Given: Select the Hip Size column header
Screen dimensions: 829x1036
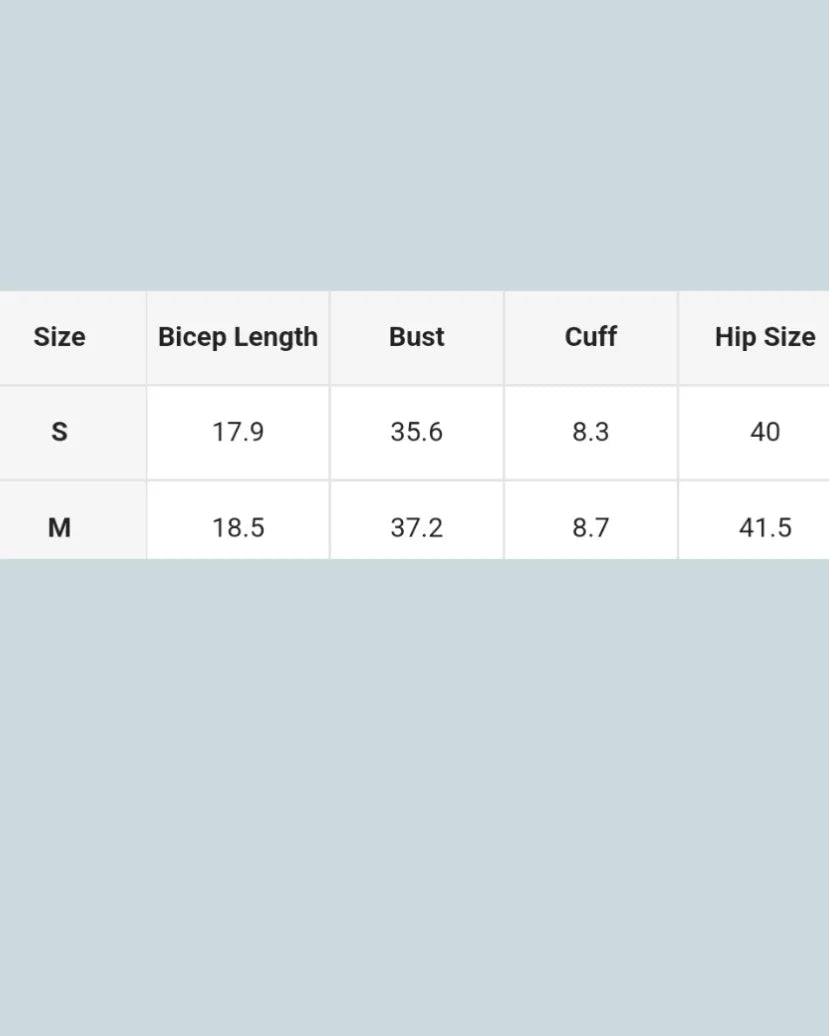Looking at the screenshot, I should pyautogui.click(x=764, y=337).
